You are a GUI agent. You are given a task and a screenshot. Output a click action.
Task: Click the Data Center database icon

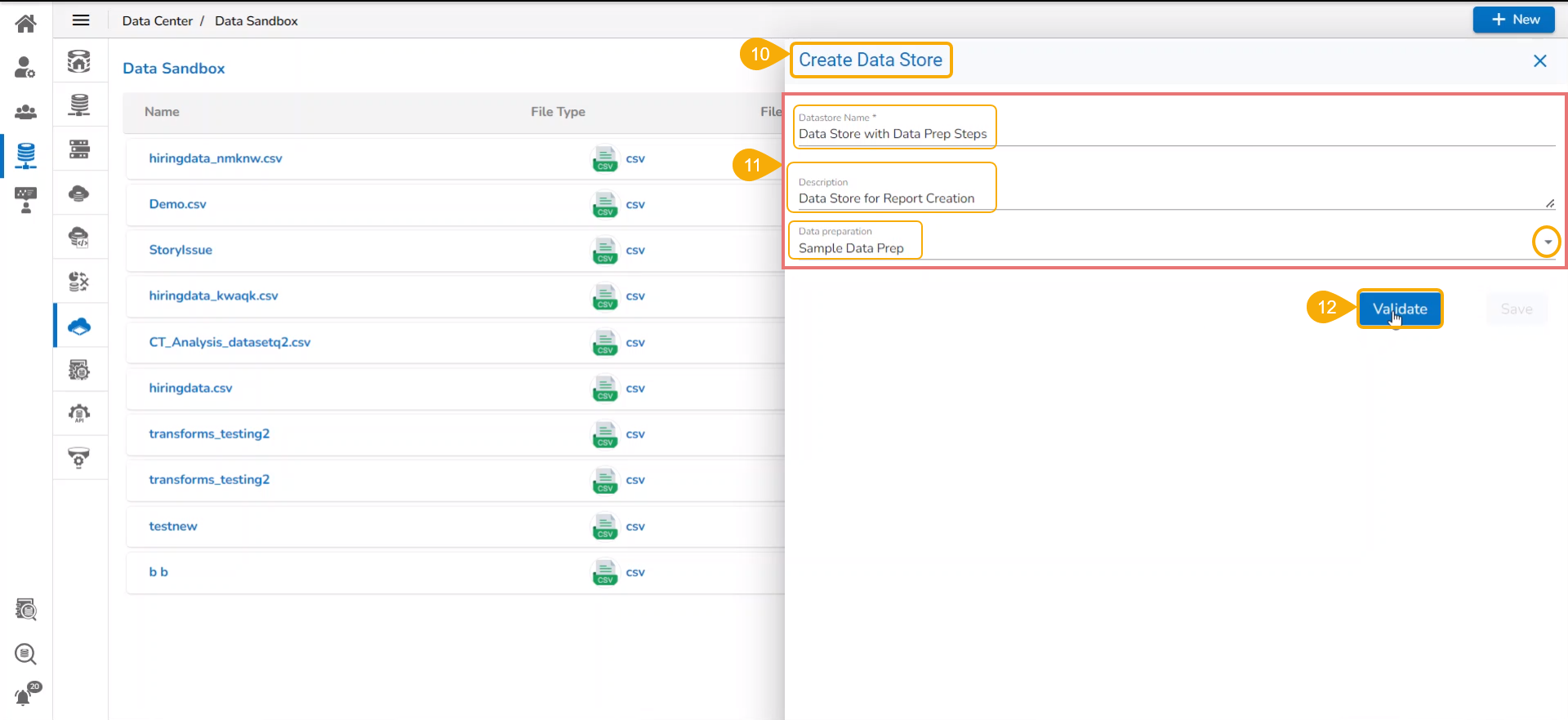[25, 154]
